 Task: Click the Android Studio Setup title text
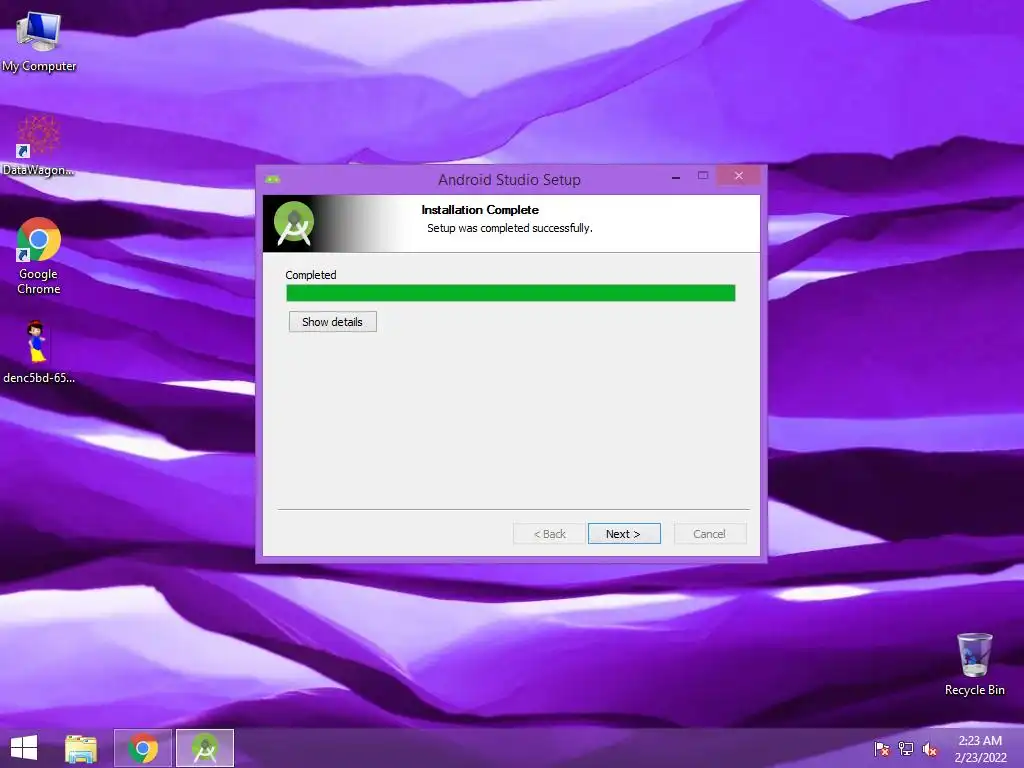509,180
